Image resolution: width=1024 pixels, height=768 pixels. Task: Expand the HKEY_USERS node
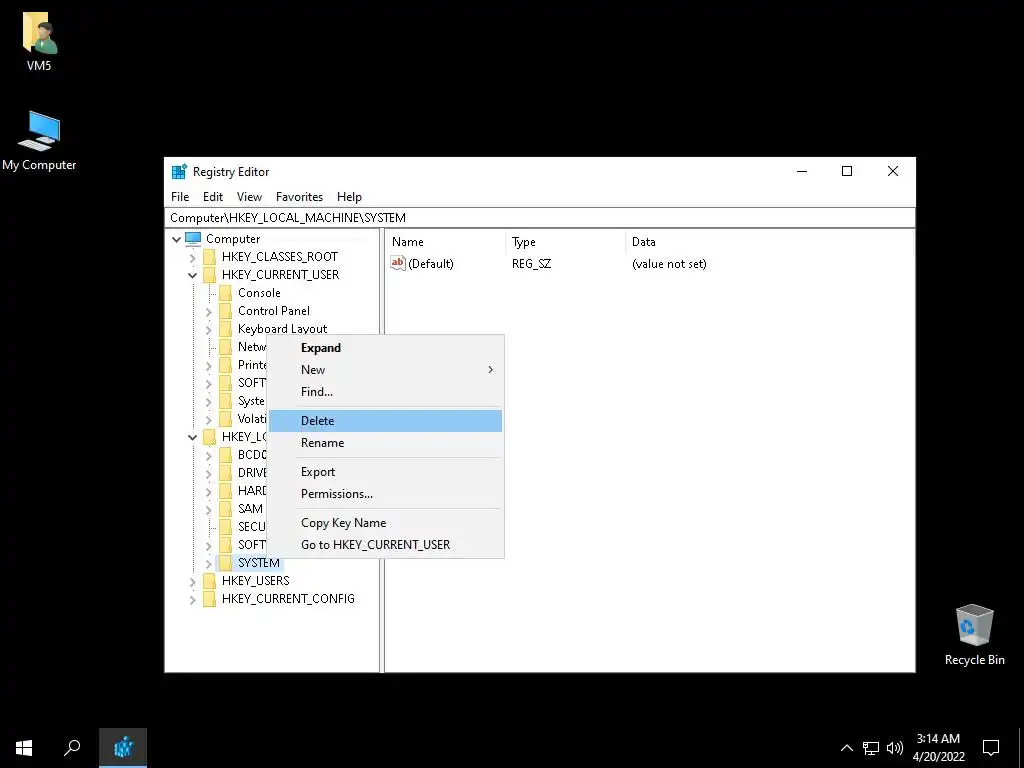click(193, 581)
